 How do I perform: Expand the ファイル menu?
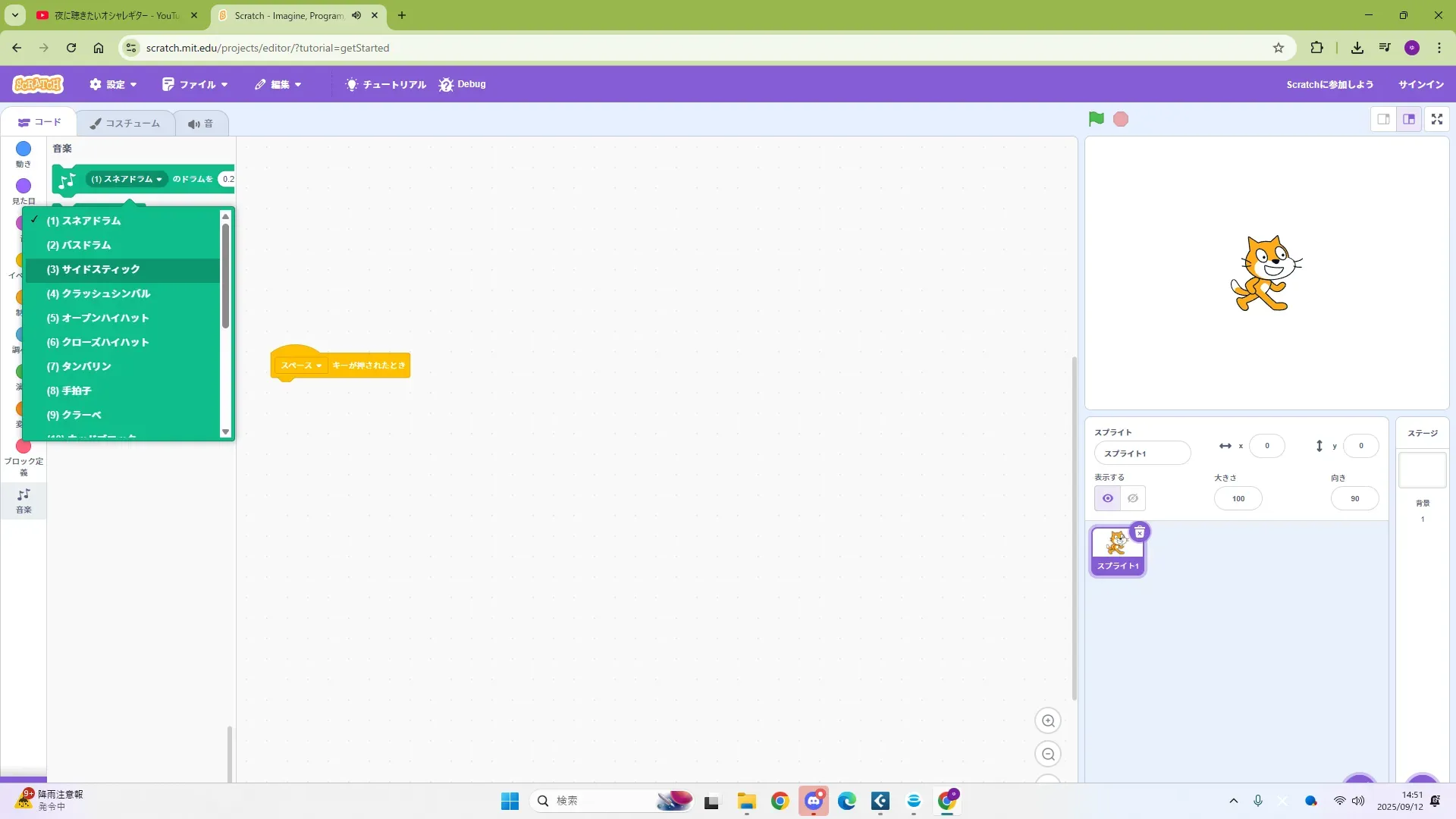pyautogui.click(x=195, y=84)
